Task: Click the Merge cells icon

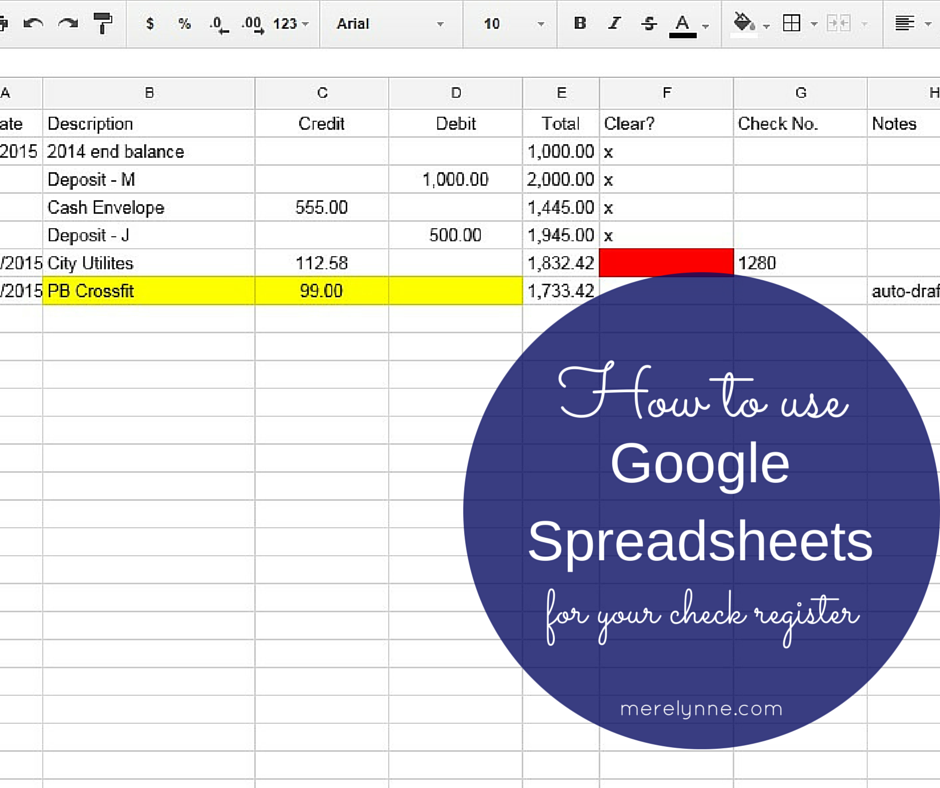Action: pos(838,23)
